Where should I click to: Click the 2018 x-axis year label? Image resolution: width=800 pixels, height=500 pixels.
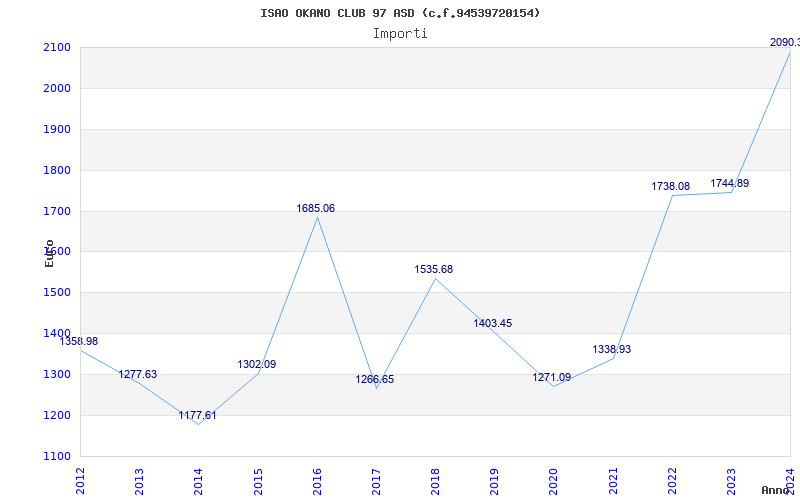[435, 481]
